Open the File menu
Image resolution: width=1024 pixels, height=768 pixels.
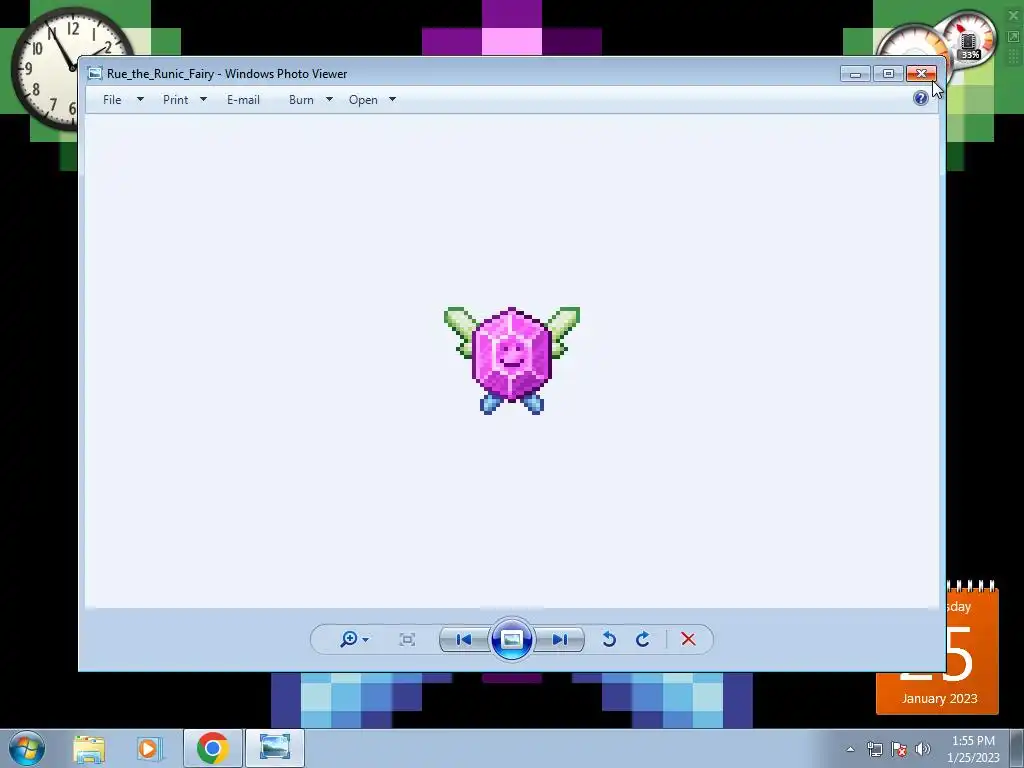[x=112, y=99]
